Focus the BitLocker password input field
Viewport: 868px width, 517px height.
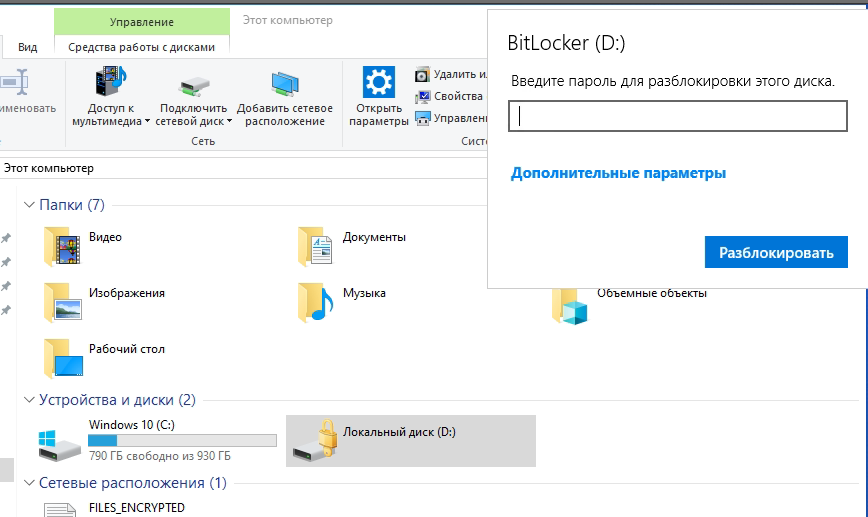pos(678,116)
